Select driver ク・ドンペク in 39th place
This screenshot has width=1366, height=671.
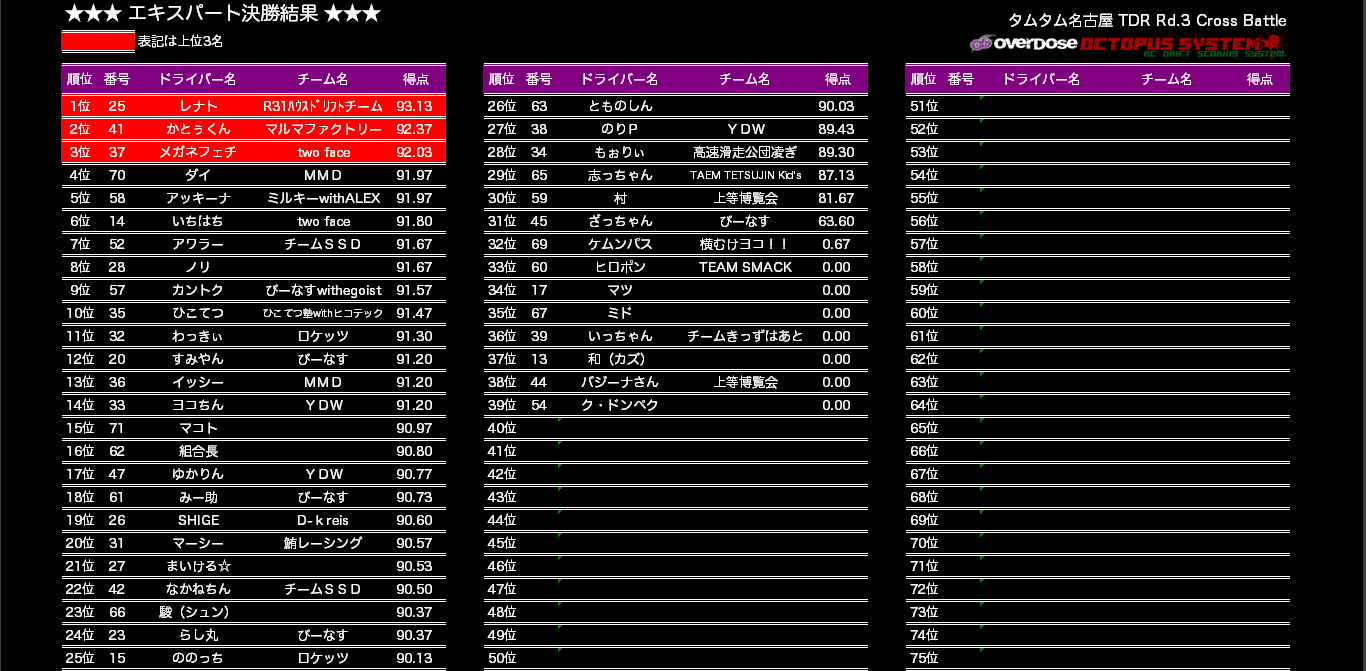(x=619, y=405)
